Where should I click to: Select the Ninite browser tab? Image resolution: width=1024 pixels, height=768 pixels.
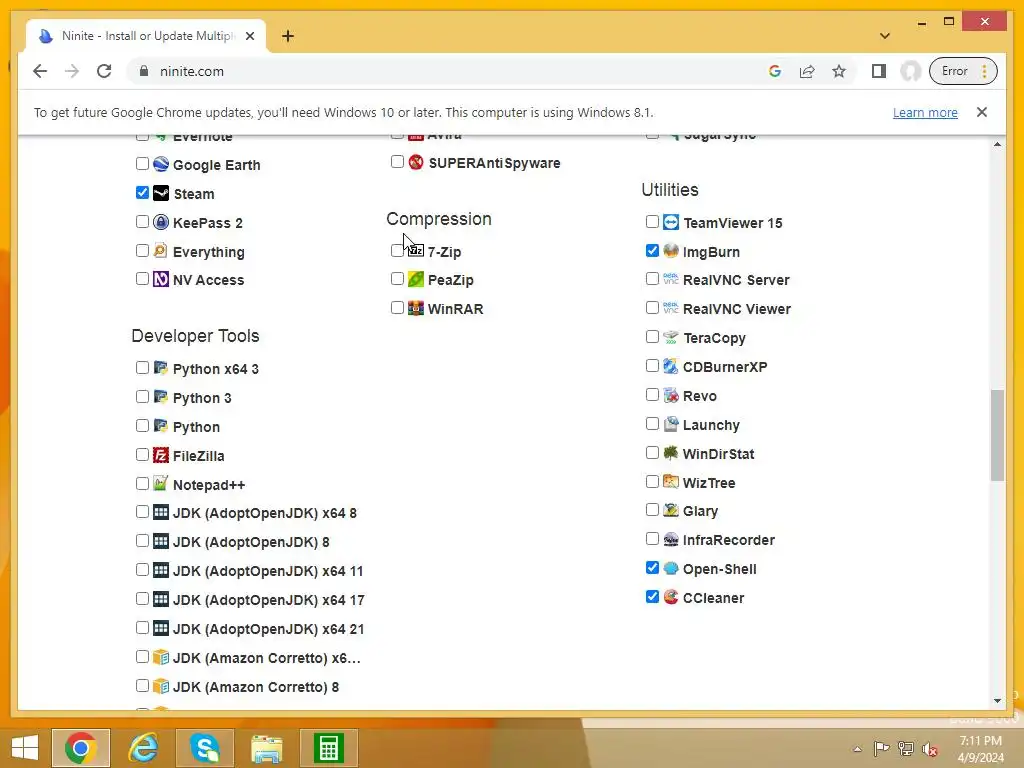146,36
